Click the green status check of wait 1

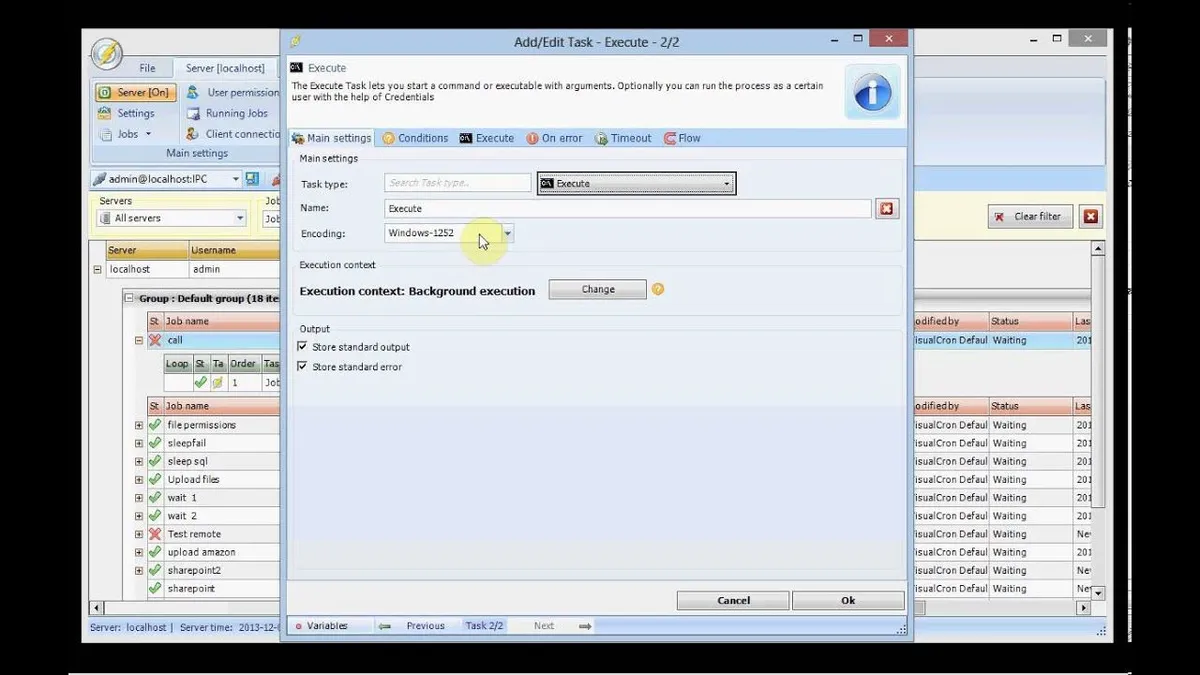[155, 497]
